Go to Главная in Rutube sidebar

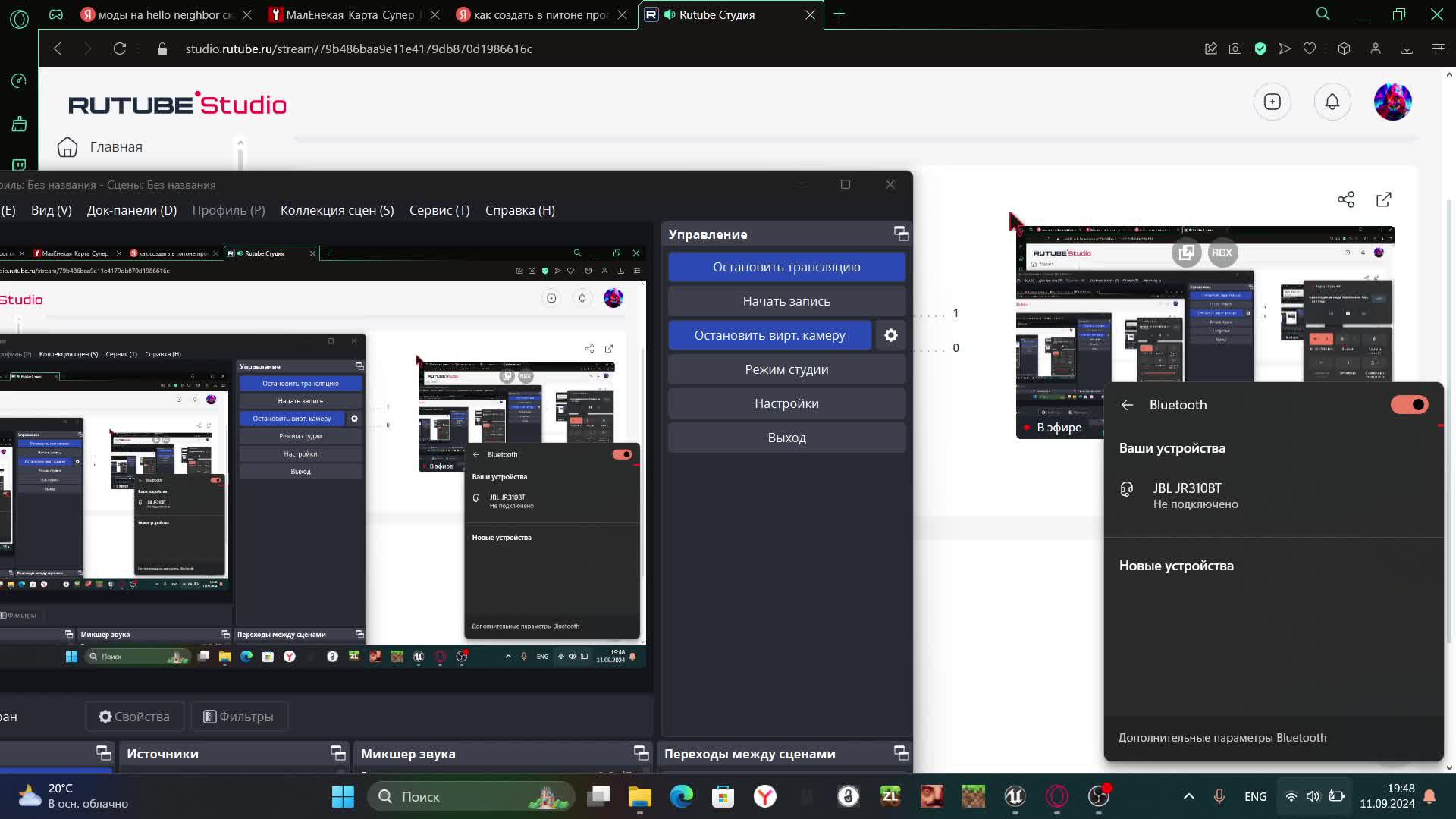[116, 147]
